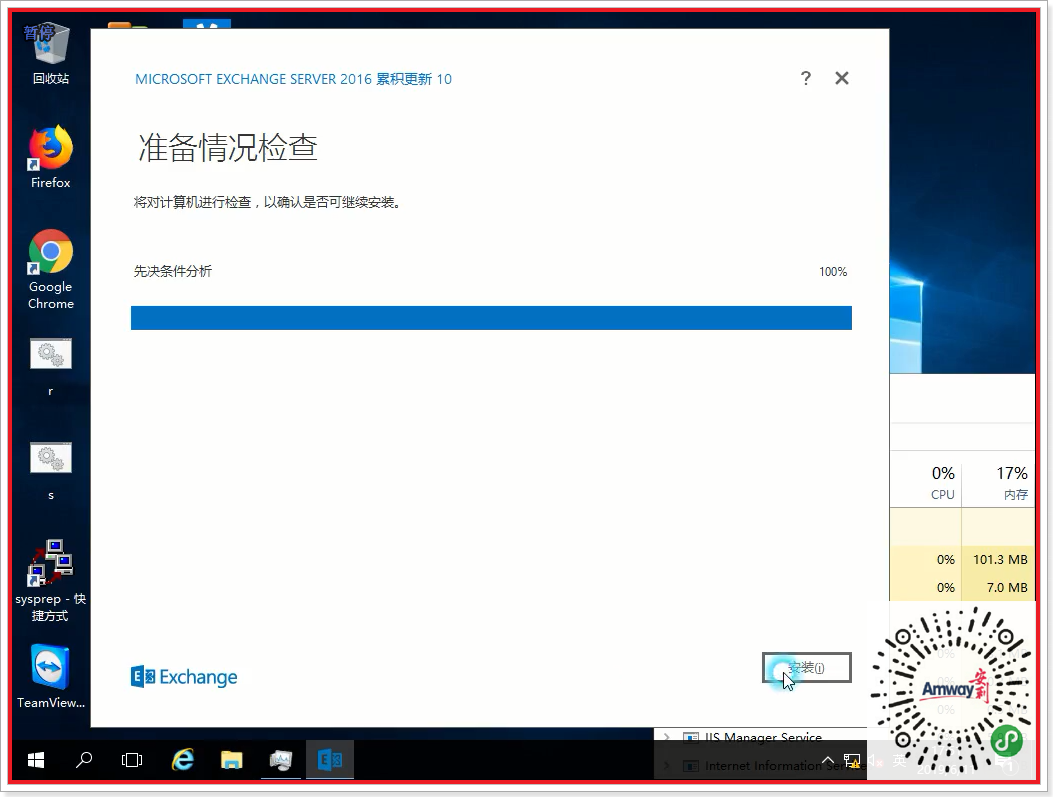Image resolution: width=1053 pixels, height=797 pixels.
Task: Switch to Exchange Setup on the taskbar
Action: [x=330, y=760]
